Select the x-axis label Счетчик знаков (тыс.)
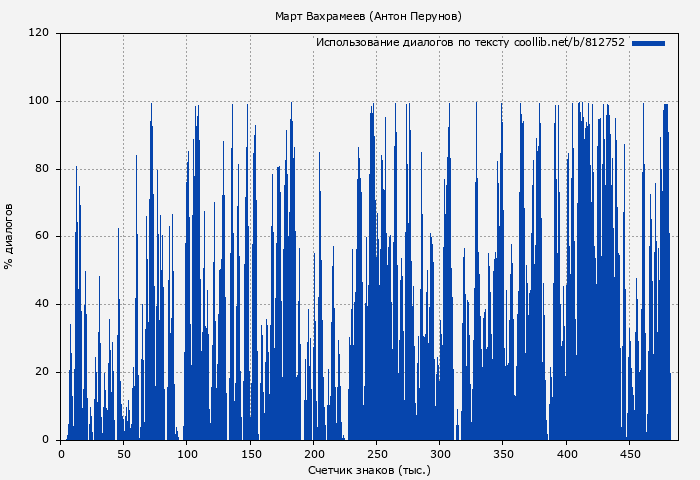The height and width of the screenshot is (480, 700). pos(368,469)
